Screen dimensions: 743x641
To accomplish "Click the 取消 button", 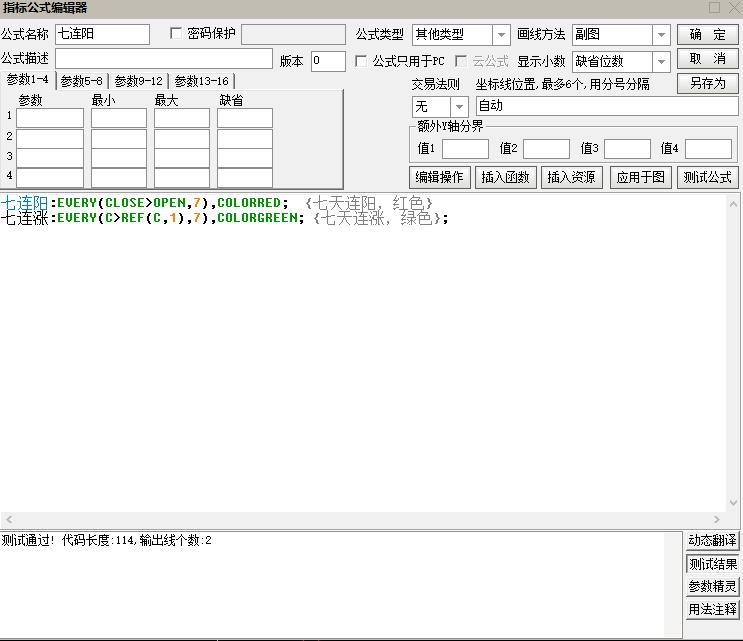I will (x=707, y=59).
